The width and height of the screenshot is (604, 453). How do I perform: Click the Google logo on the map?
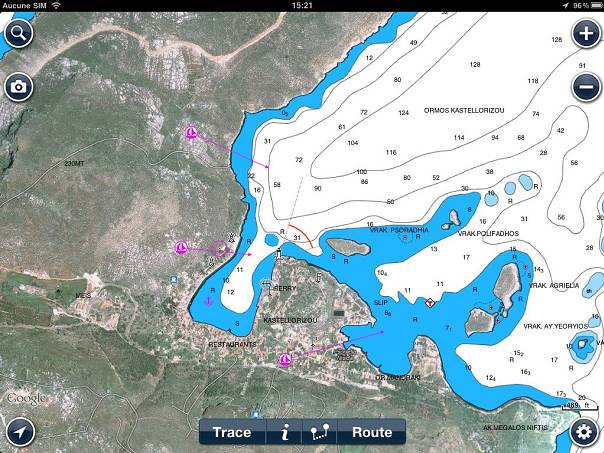coord(25,398)
